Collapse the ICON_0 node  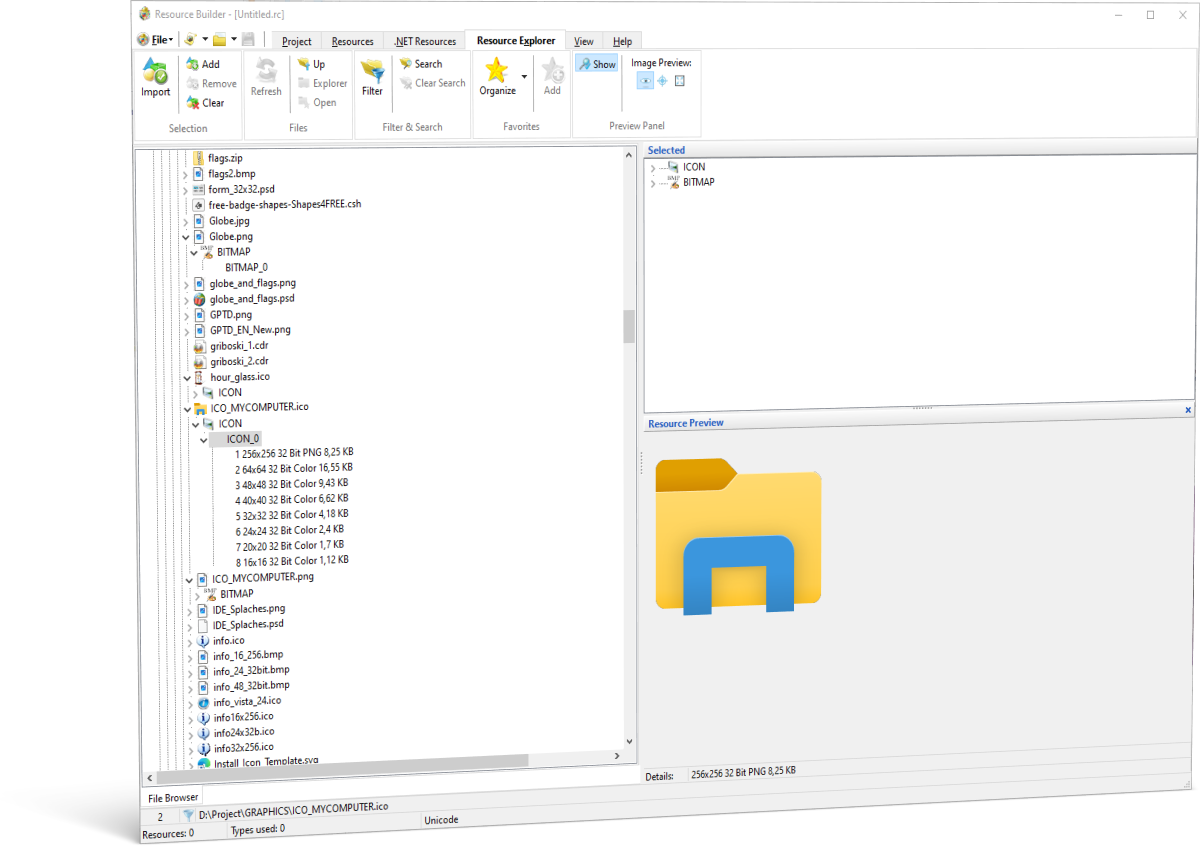point(203,440)
